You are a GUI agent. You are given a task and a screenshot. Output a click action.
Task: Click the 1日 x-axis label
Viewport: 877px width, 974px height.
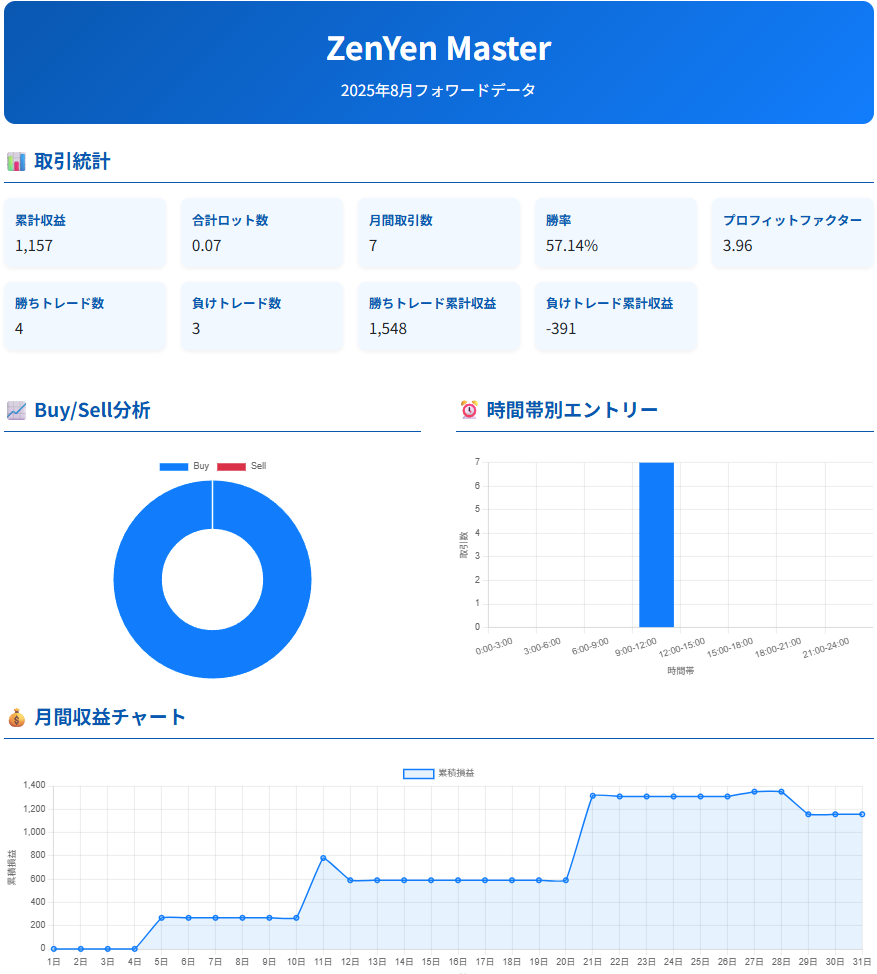tap(54, 962)
